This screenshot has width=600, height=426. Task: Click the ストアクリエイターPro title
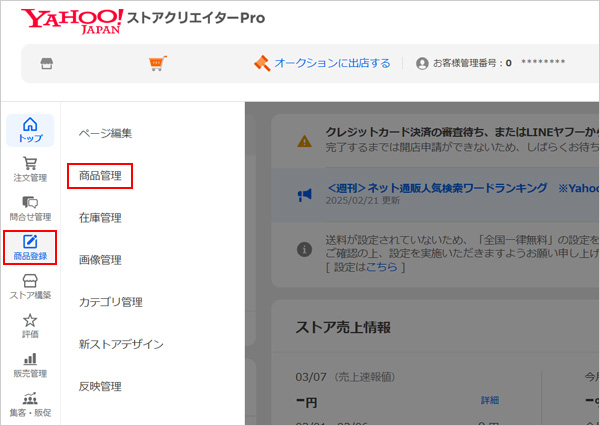(x=196, y=18)
